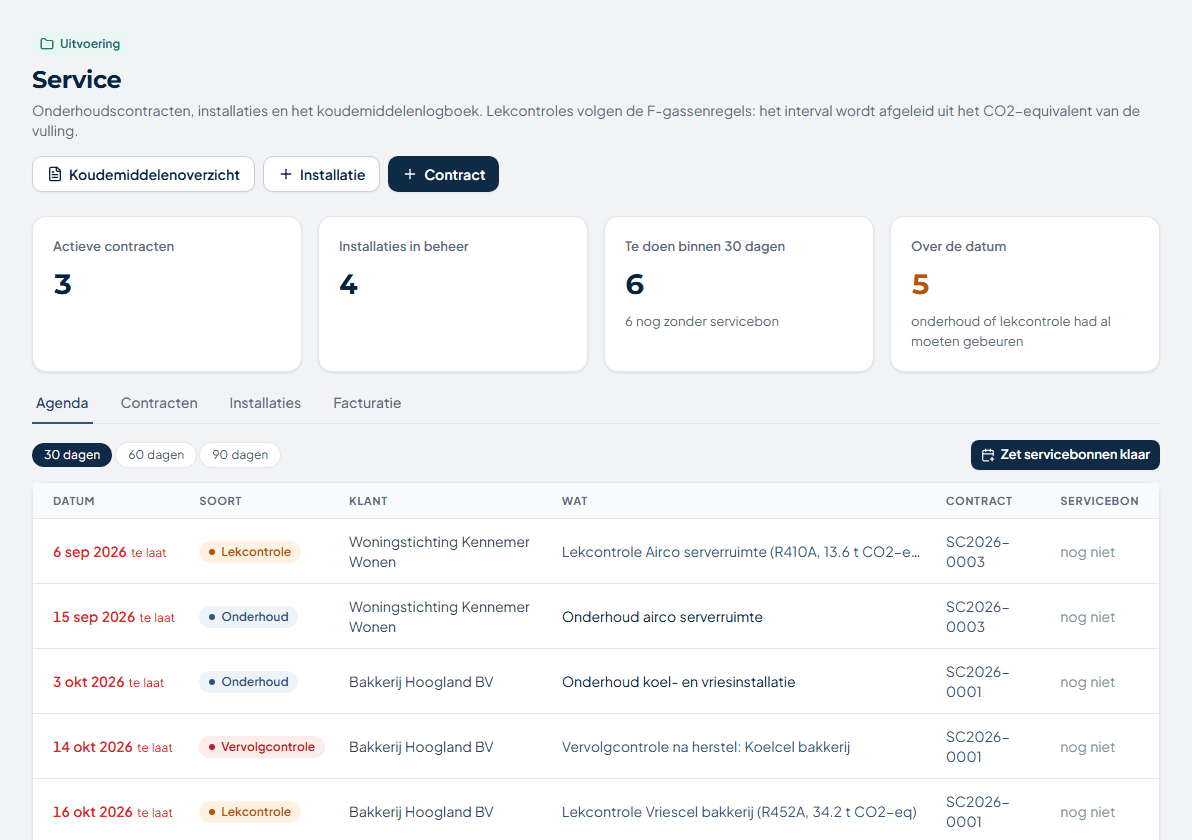This screenshot has height=840, width=1192.
Task: Click the Installaties in beheer card
Action: [x=453, y=294]
